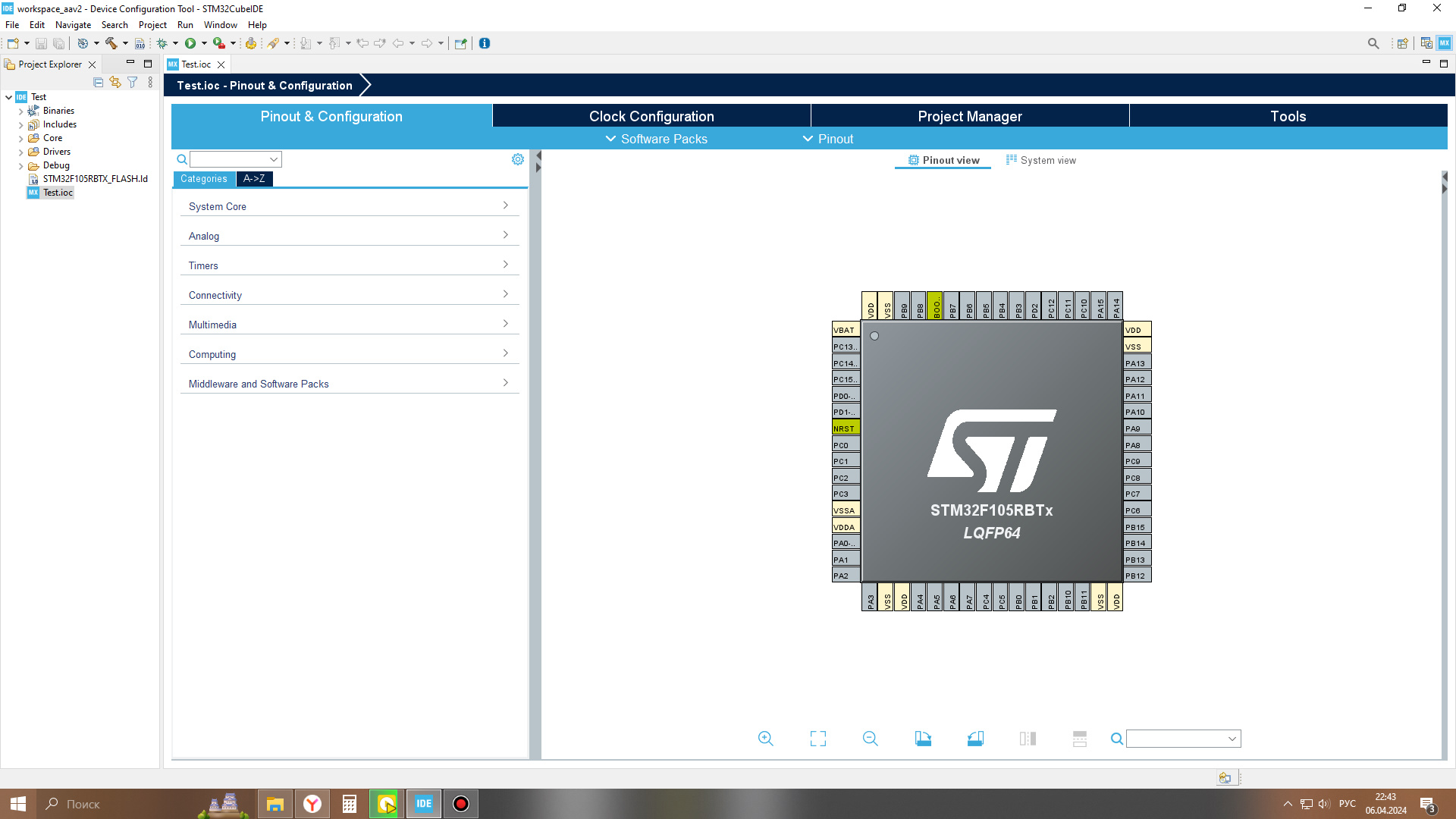Close the Test.ioc editor tab

(x=221, y=64)
